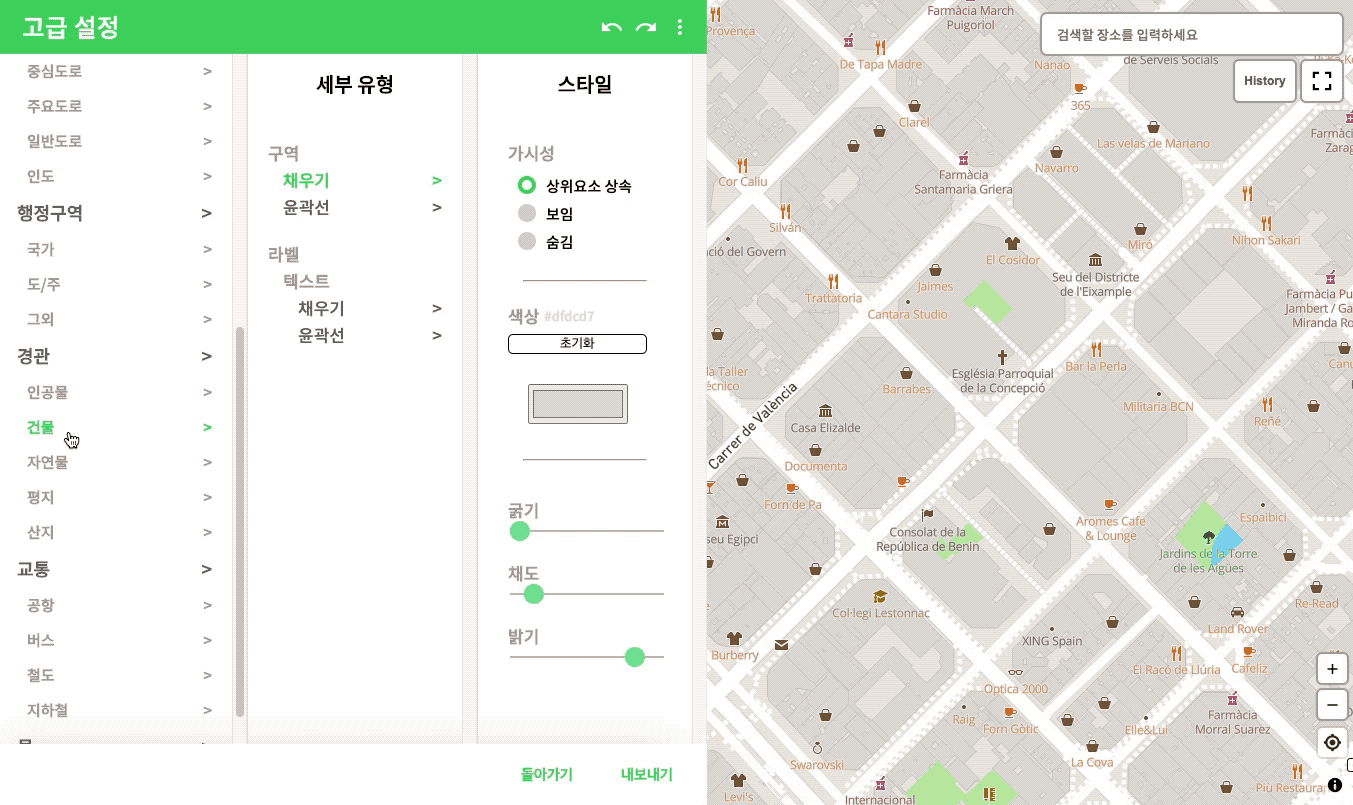Viewport: 1353px width, 805px height.
Task: Click the building icon at Seu del Districte
Action: click(x=1096, y=260)
